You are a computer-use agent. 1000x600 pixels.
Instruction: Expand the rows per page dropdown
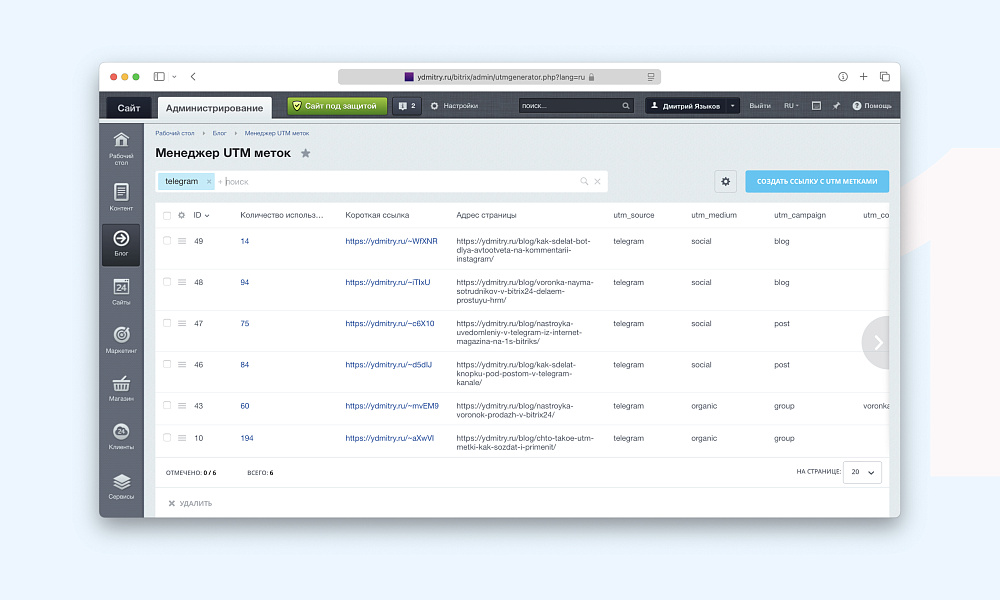862,472
